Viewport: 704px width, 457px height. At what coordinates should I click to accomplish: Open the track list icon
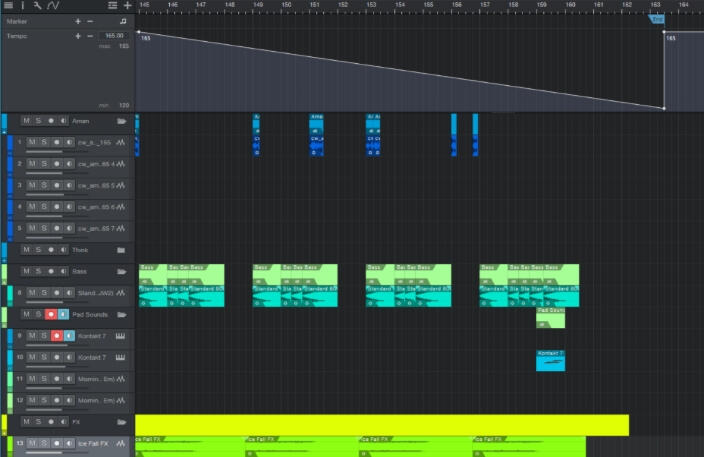112,6
